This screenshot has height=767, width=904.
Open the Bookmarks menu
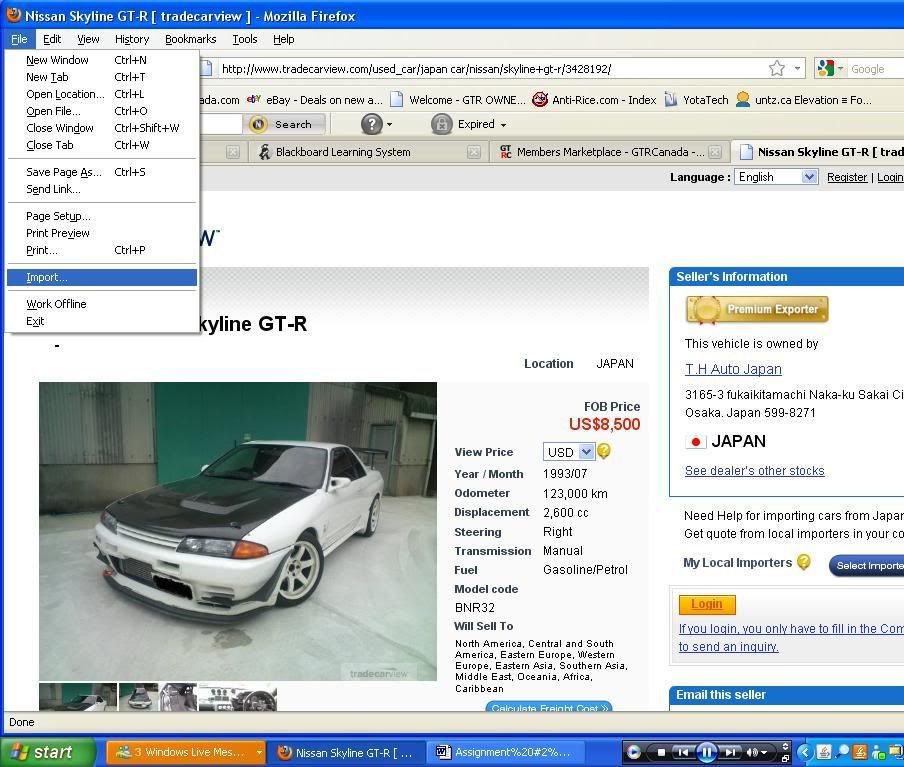coord(190,39)
